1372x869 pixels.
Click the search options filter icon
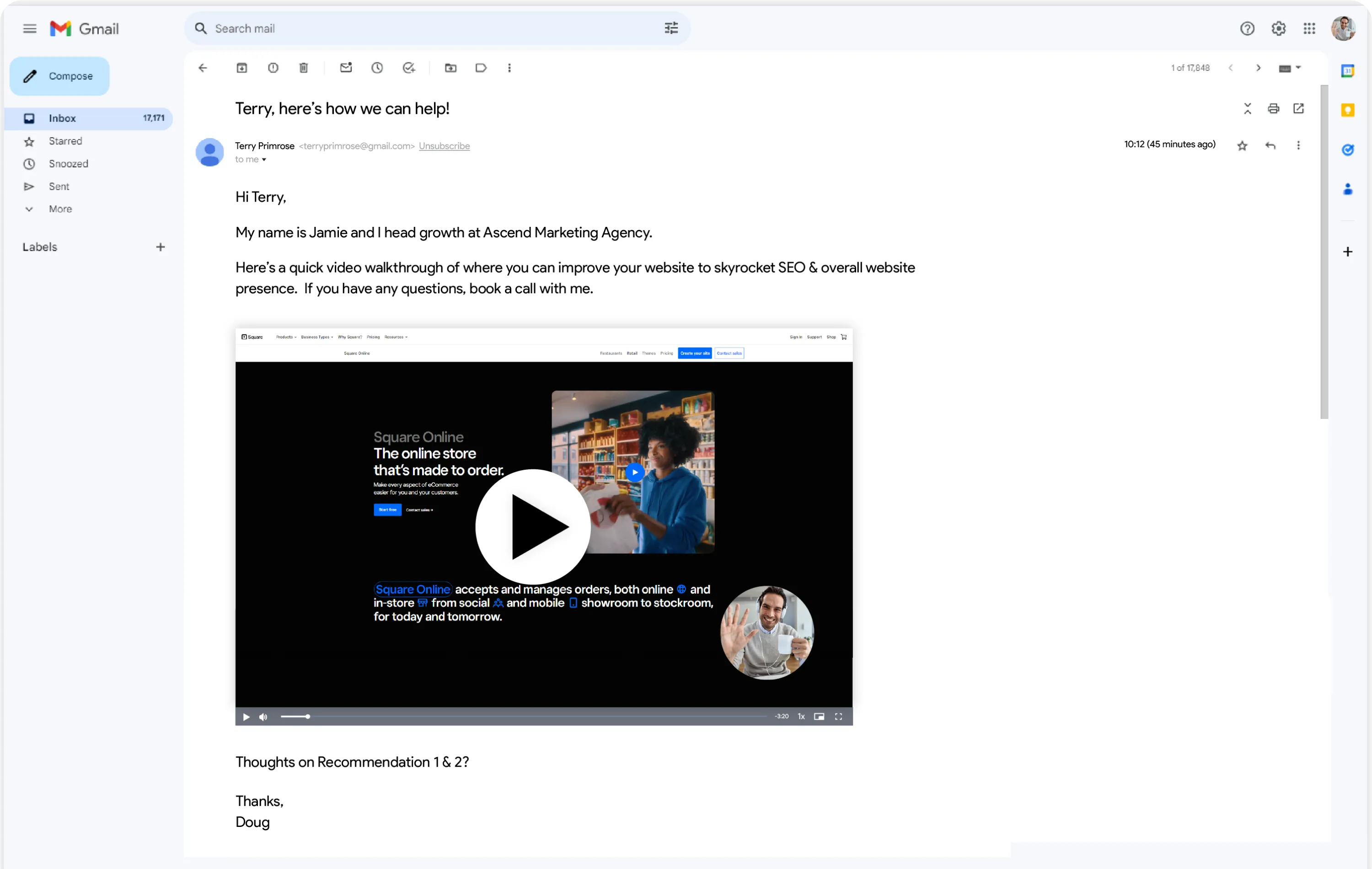tap(671, 28)
